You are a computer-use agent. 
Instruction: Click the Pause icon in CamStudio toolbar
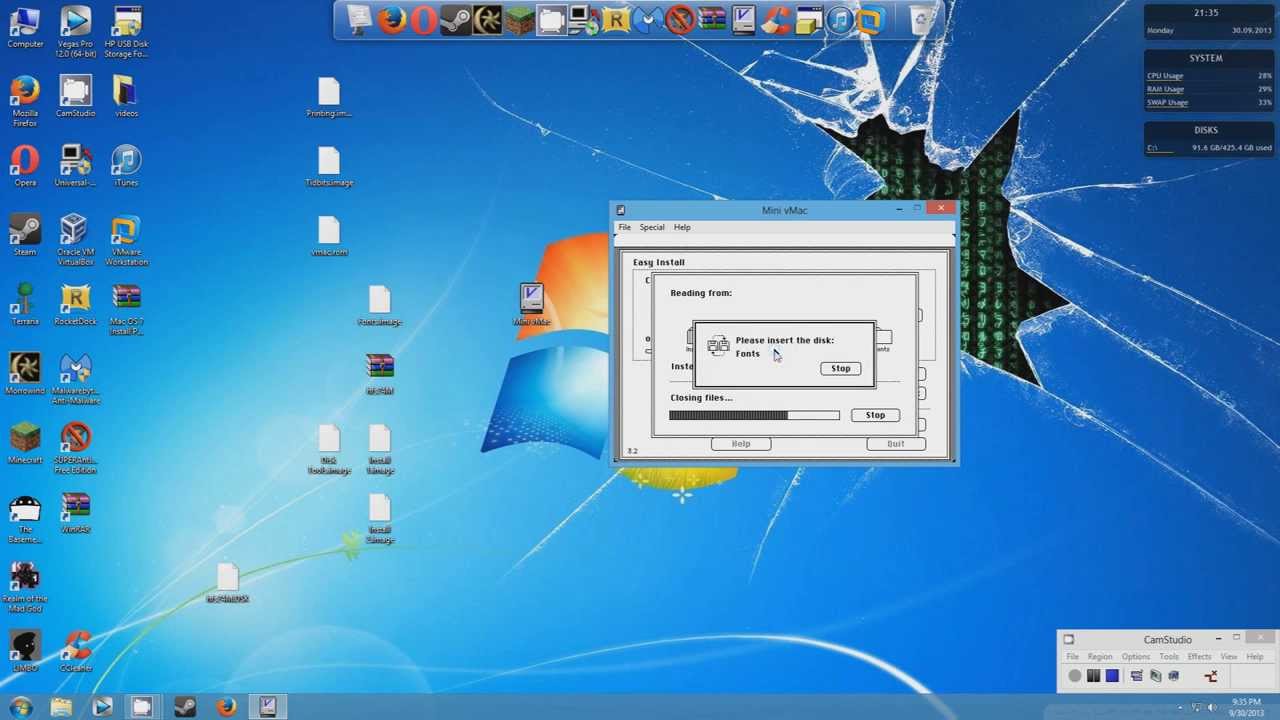tap(1093, 676)
